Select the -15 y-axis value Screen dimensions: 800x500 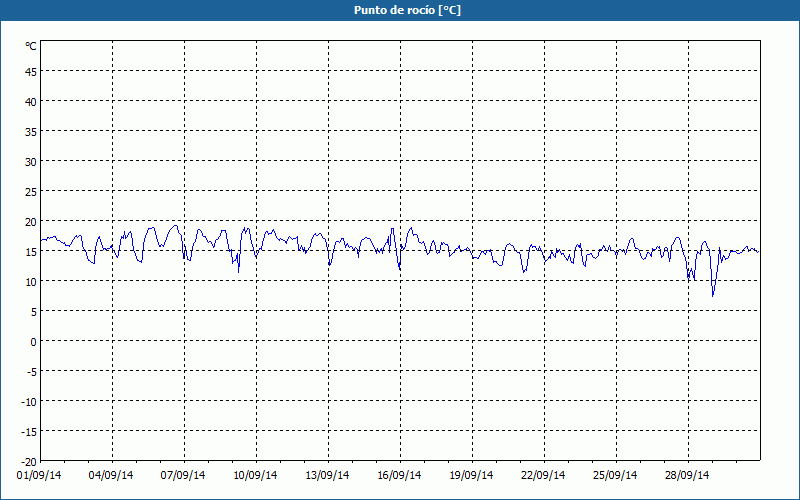click(x=29, y=432)
